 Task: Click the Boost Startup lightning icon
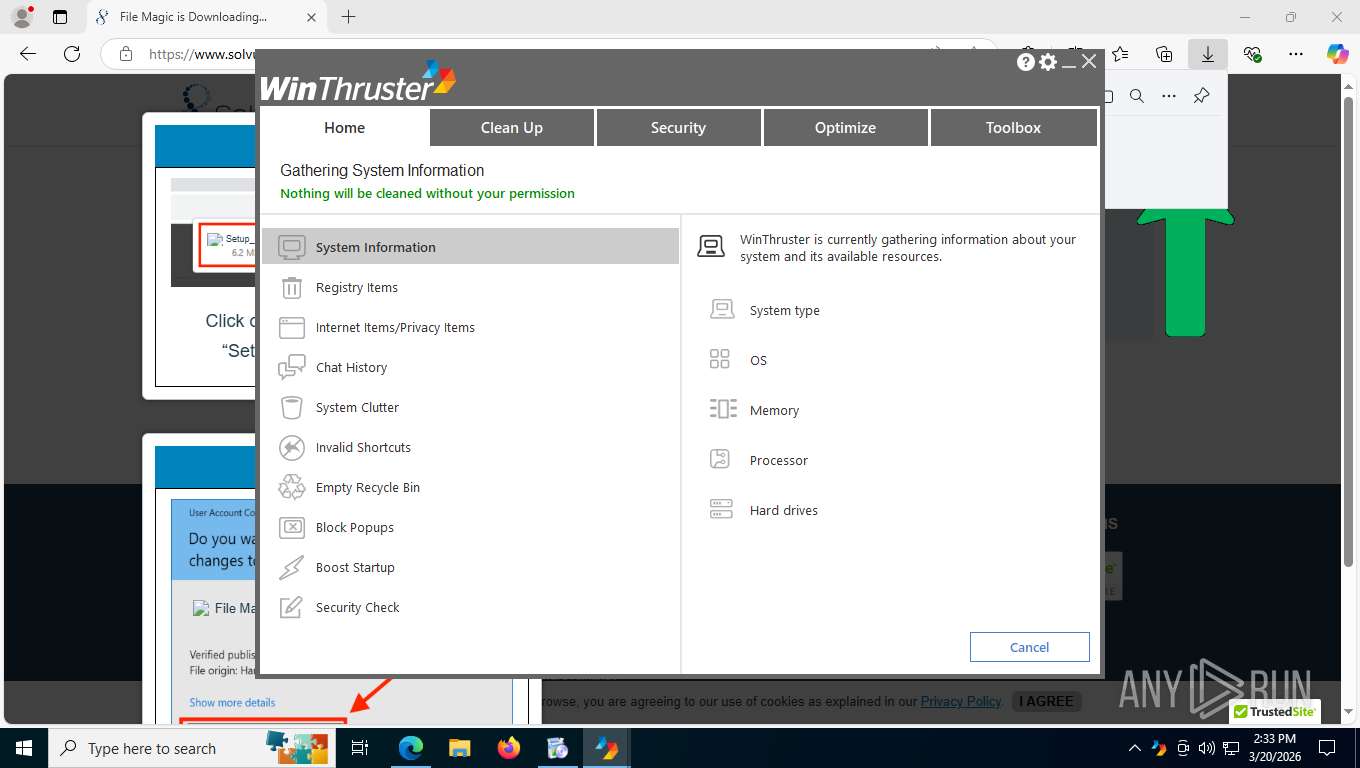tap(291, 567)
